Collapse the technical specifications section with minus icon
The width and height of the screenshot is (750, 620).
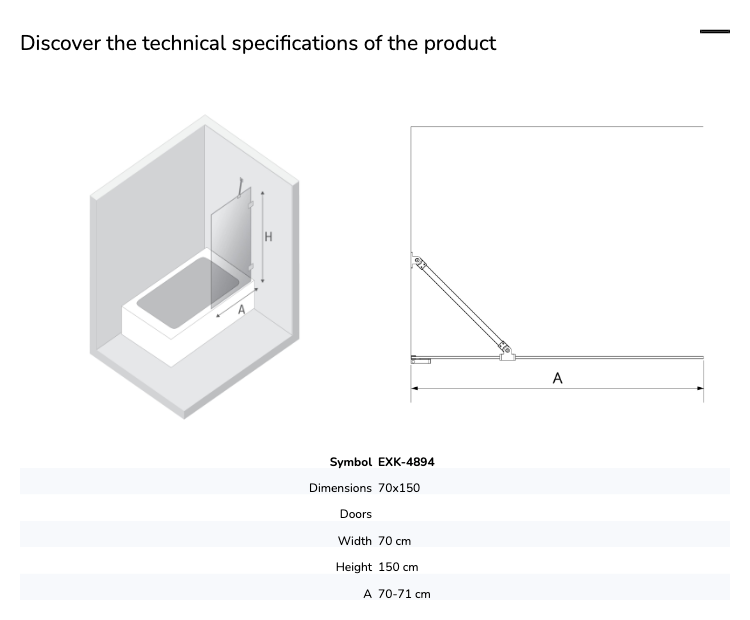(715, 32)
